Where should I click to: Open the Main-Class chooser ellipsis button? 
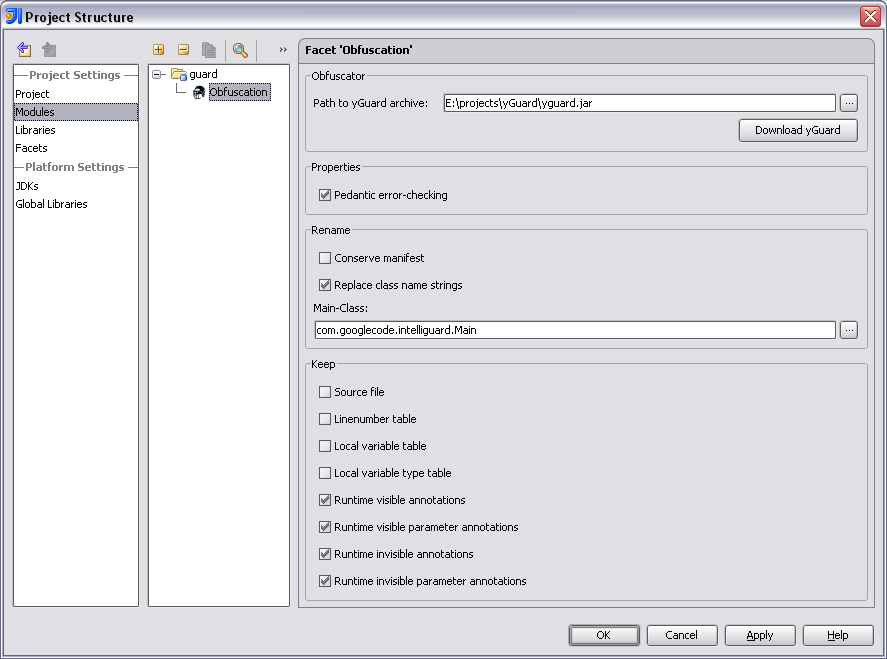848,330
